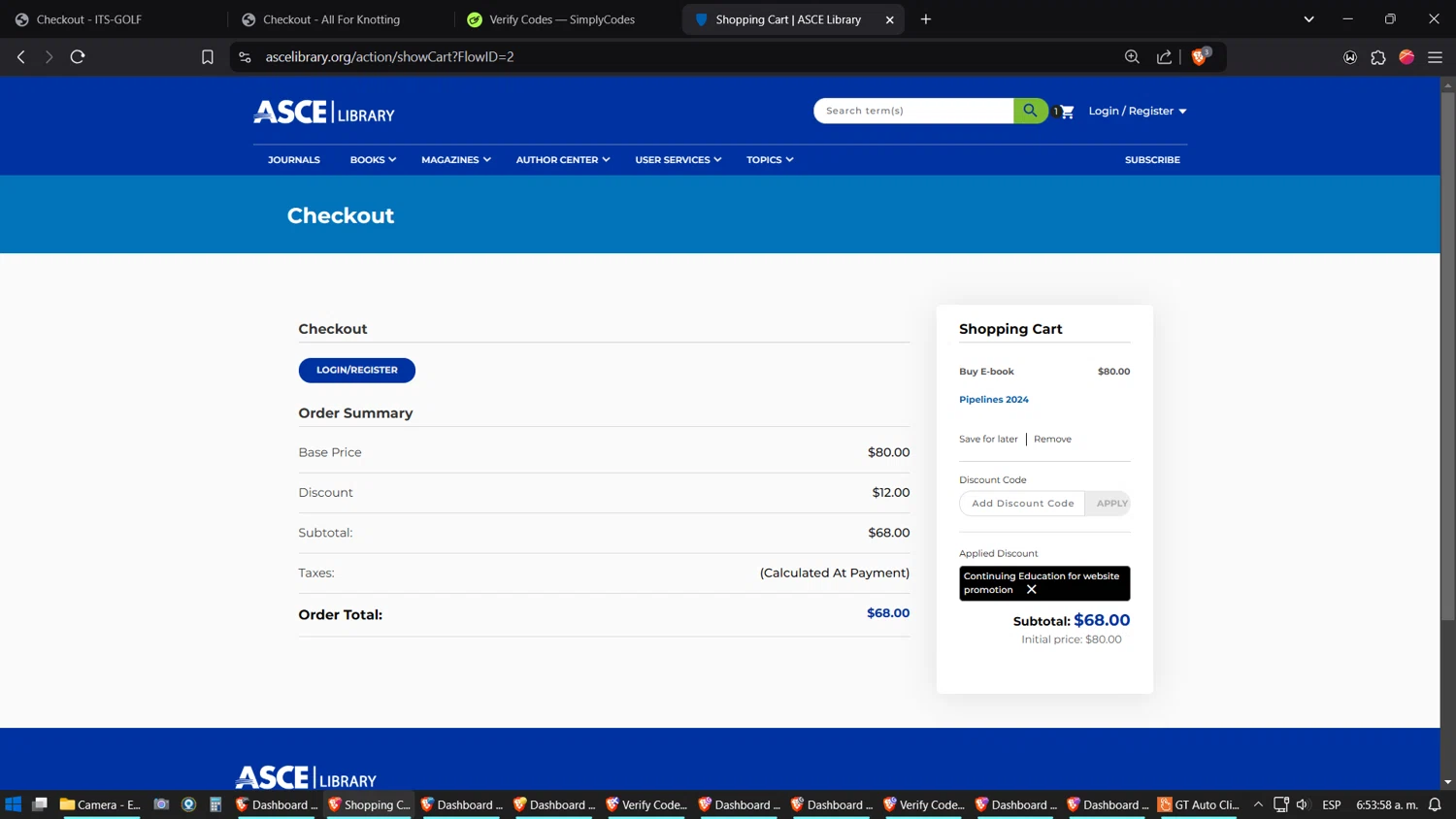Viewport: 1456px width, 819px height.
Task: Open the Journals nav item
Action: [x=294, y=160]
